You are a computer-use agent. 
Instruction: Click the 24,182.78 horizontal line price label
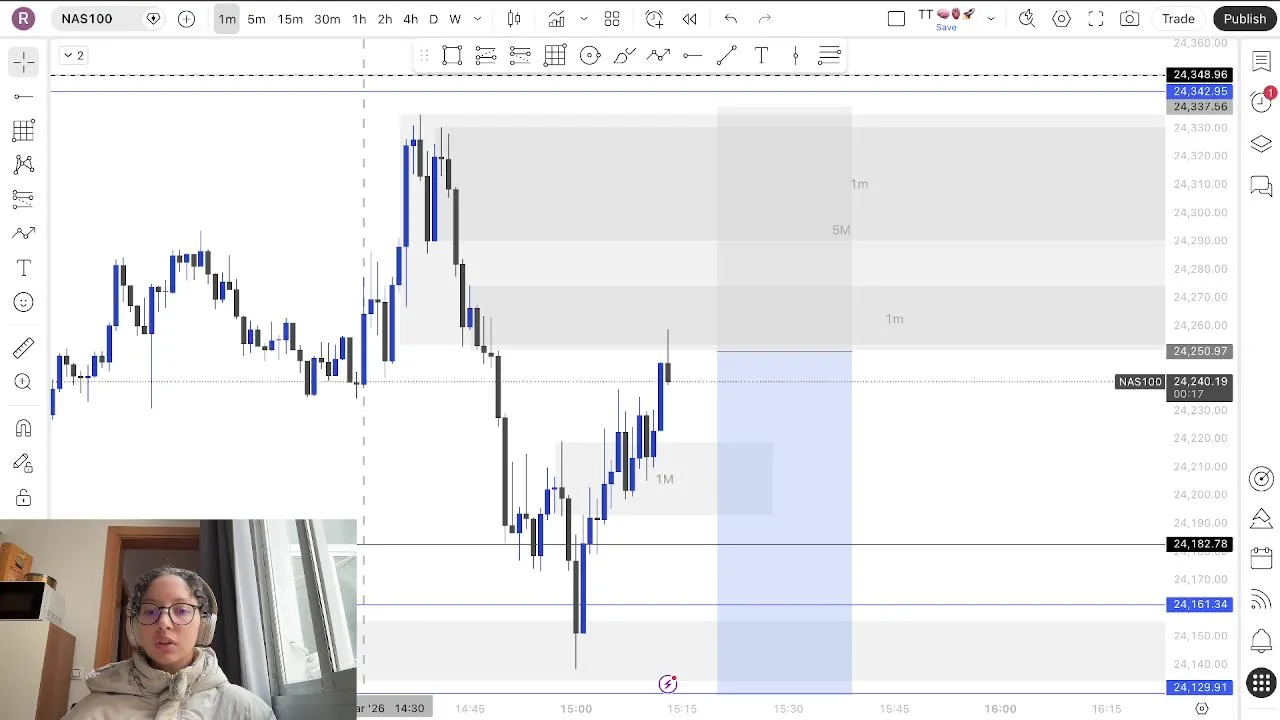tap(1199, 544)
